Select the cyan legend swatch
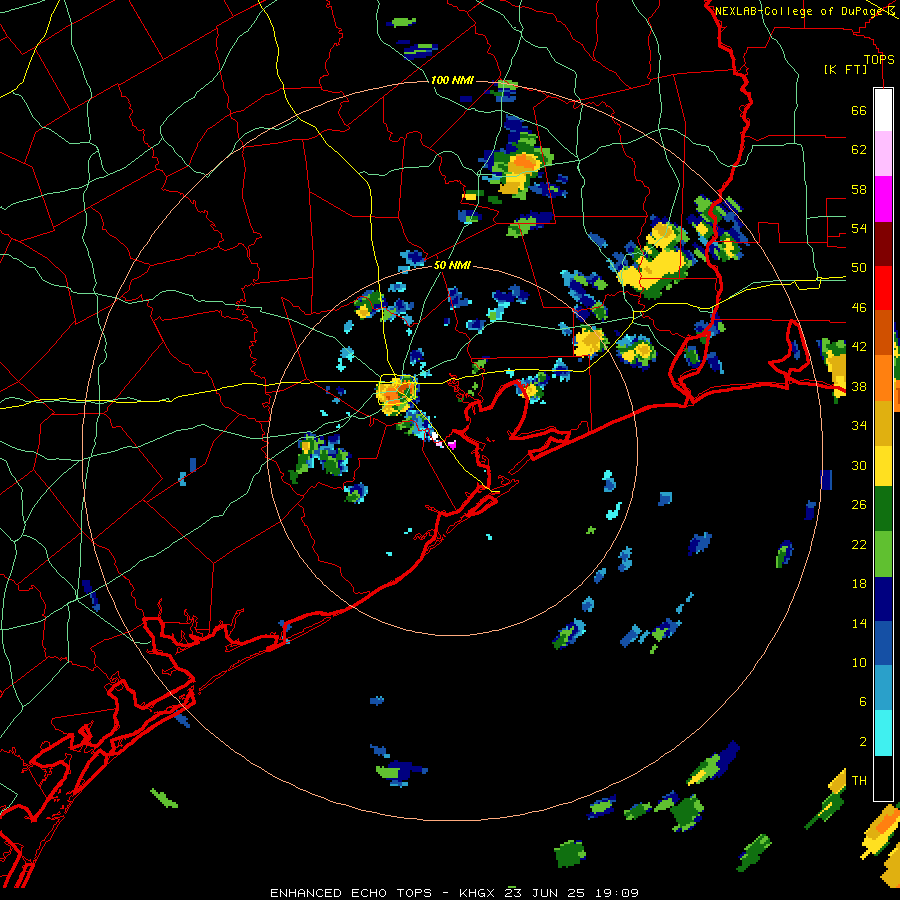900x900 pixels. (883, 733)
